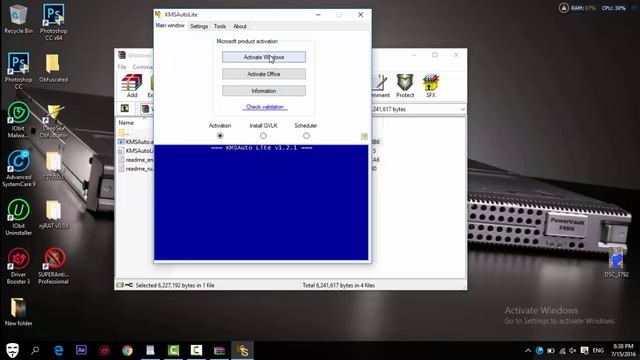640x360 pixels.
Task: Open the SUPERAnti Professional desktop icon
Action: click(53, 266)
